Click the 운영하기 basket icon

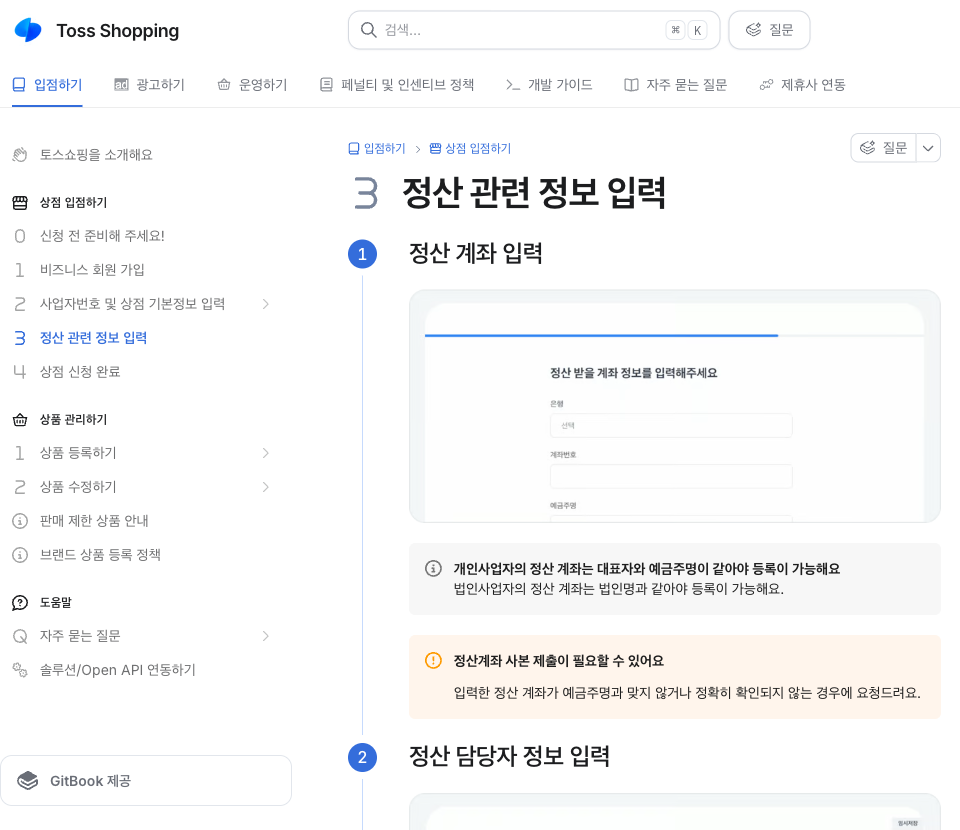click(224, 84)
